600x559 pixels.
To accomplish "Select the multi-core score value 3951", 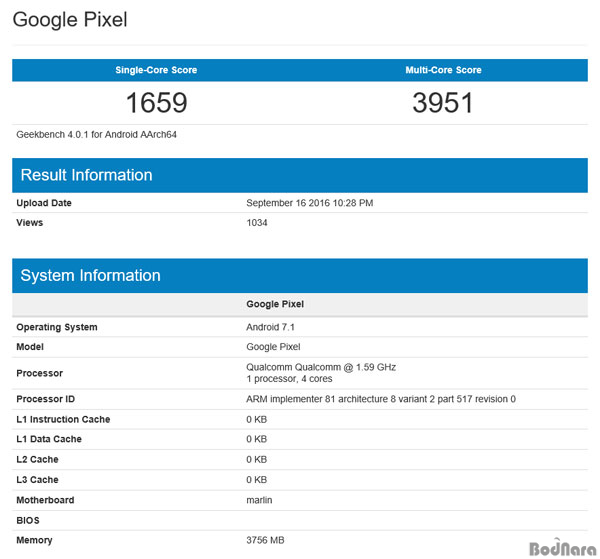I will pyautogui.click(x=443, y=103).
